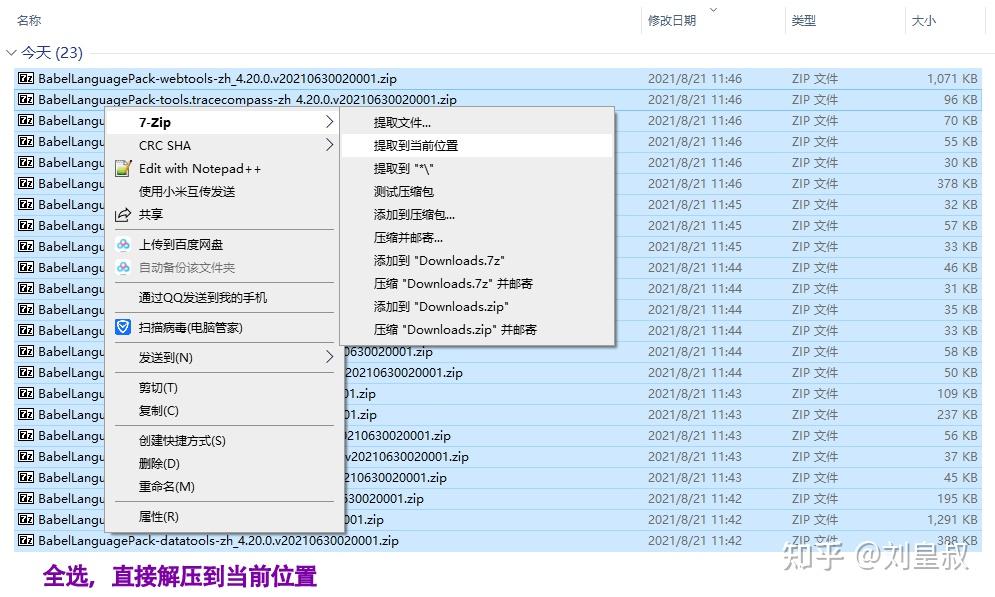The width and height of the screenshot is (995, 597).
Task: Click file name BabelLanguagePack-datatools-zh zip
Action: (x=218, y=541)
